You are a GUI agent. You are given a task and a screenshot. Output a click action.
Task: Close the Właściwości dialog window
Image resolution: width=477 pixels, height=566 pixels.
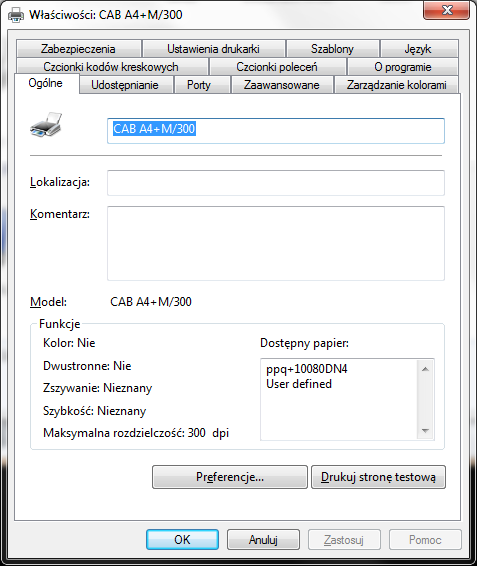(447, 10)
